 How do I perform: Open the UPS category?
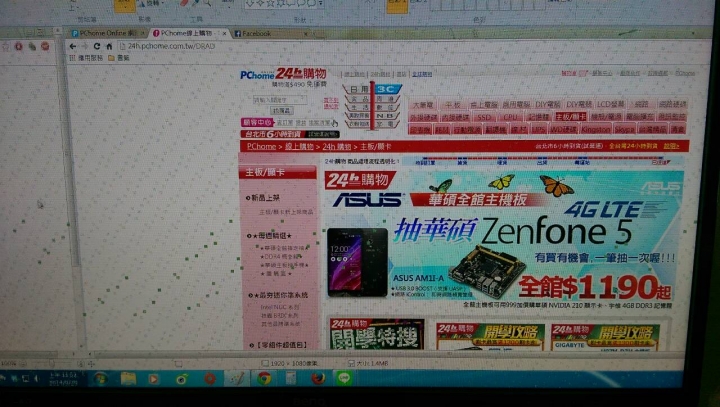point(538,130)
